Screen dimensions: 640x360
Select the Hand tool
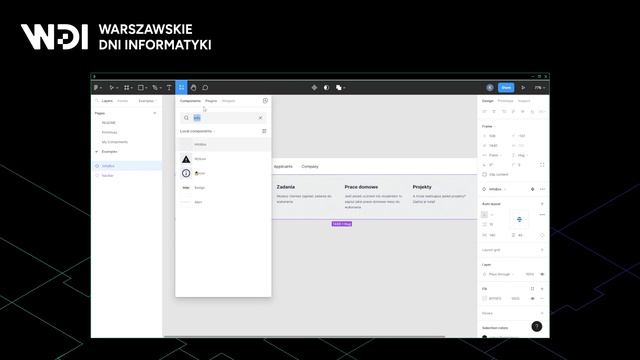[x=193, y=88]
